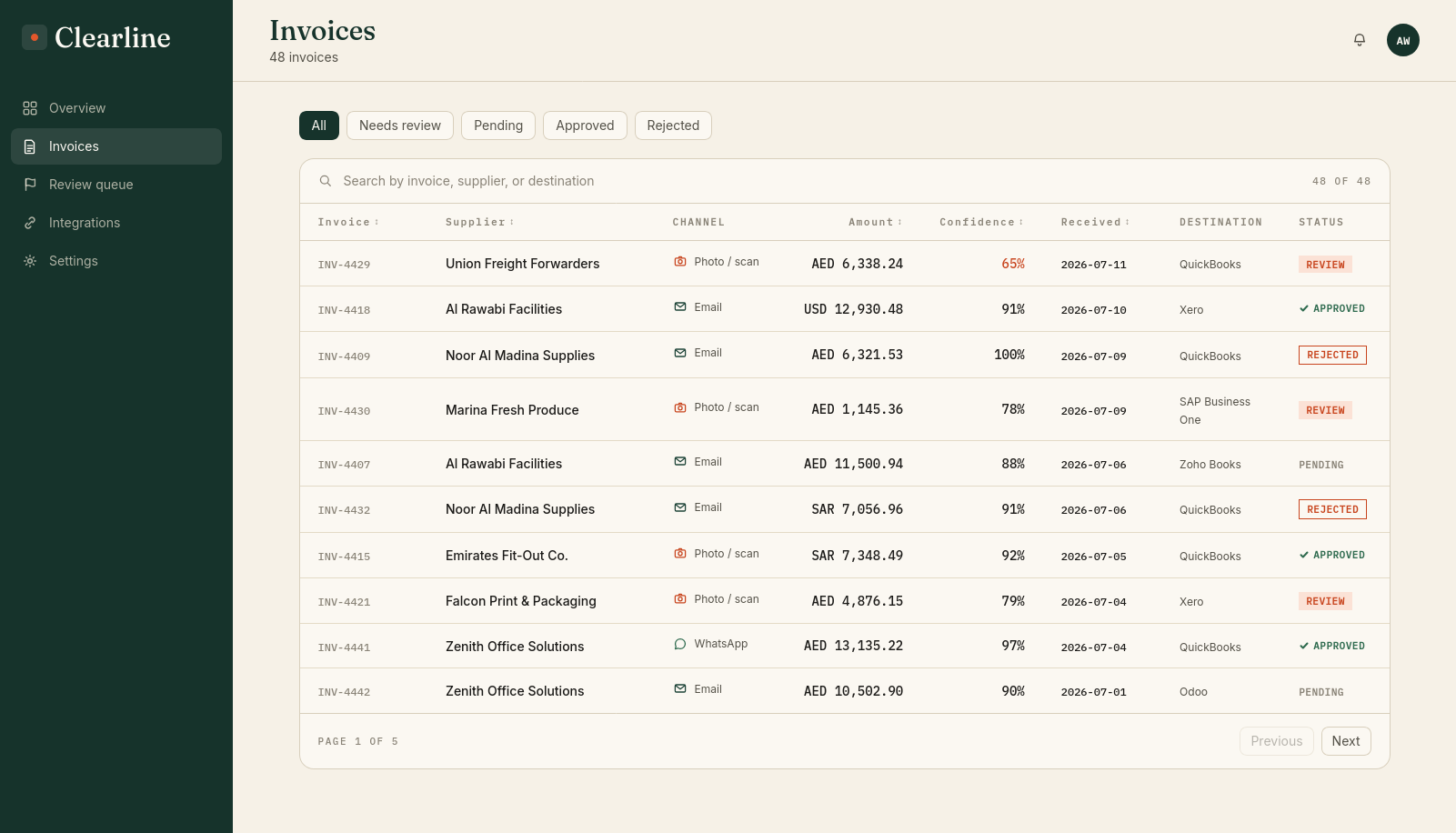Click camera icon for Marina Fresh Produce
This screenshot has height=833, width=1456.
point(680,407)
